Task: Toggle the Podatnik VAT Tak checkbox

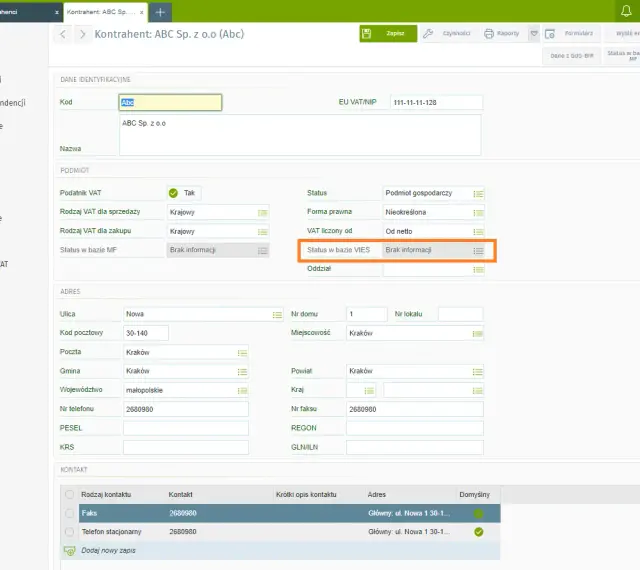Action: 173,193
